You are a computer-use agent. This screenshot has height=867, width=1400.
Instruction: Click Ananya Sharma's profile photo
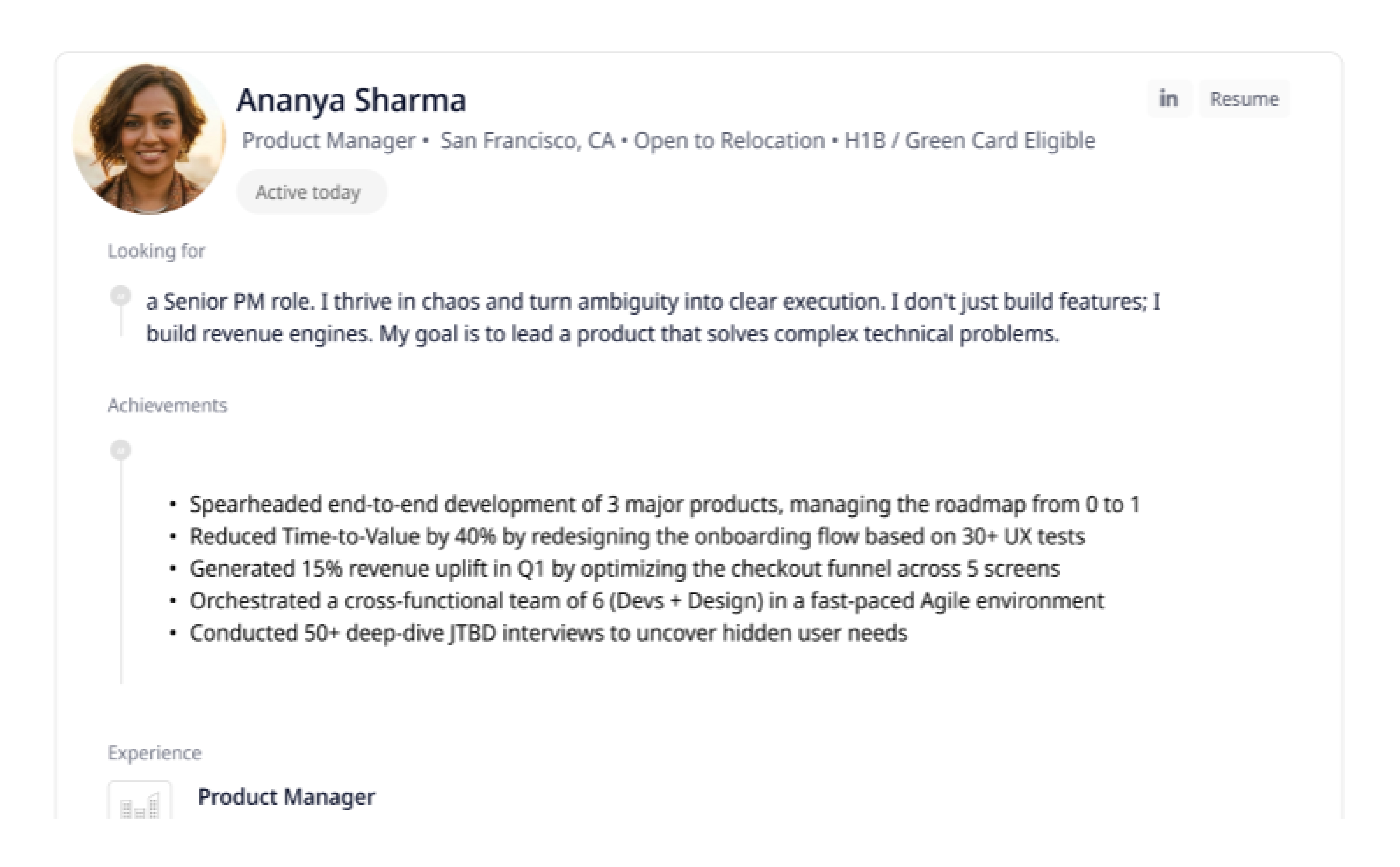[x=149, y=139]
